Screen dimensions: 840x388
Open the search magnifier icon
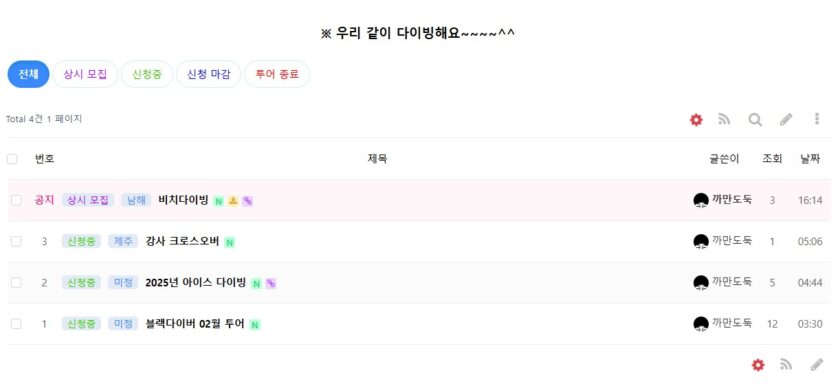(x=755, y=120)
